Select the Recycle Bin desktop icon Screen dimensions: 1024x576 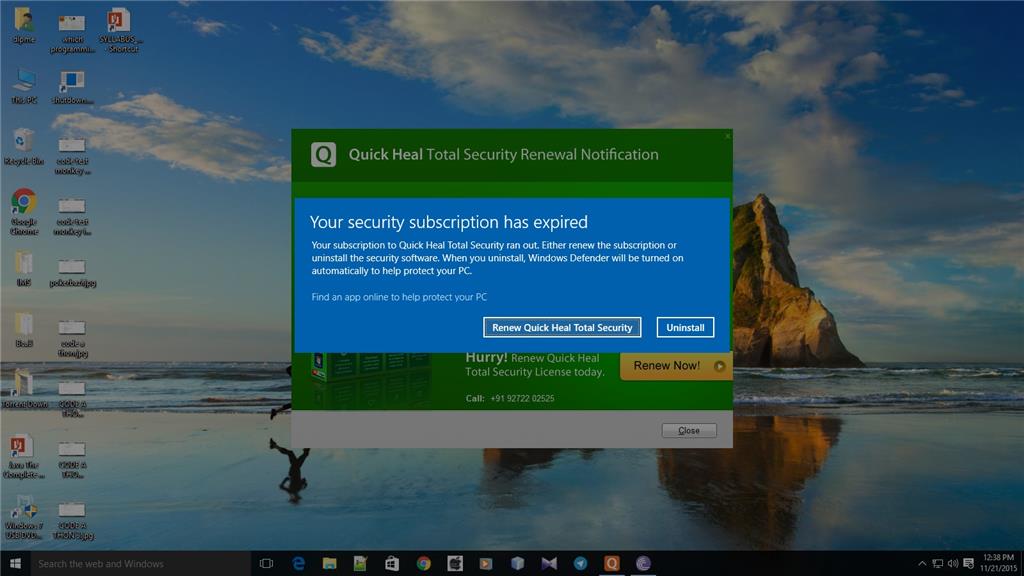tap(24, 147)
